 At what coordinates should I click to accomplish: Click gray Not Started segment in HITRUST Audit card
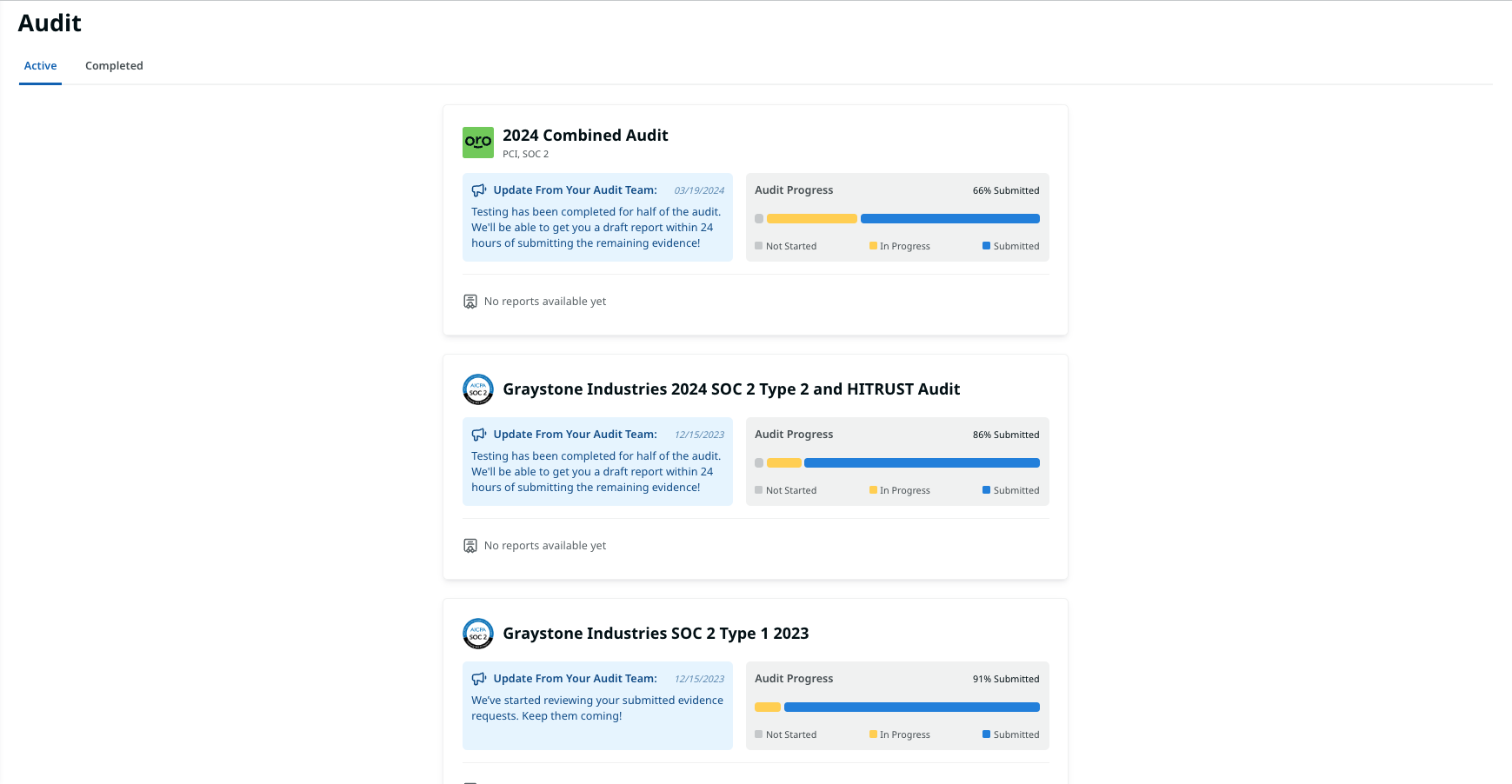point(759,463)
